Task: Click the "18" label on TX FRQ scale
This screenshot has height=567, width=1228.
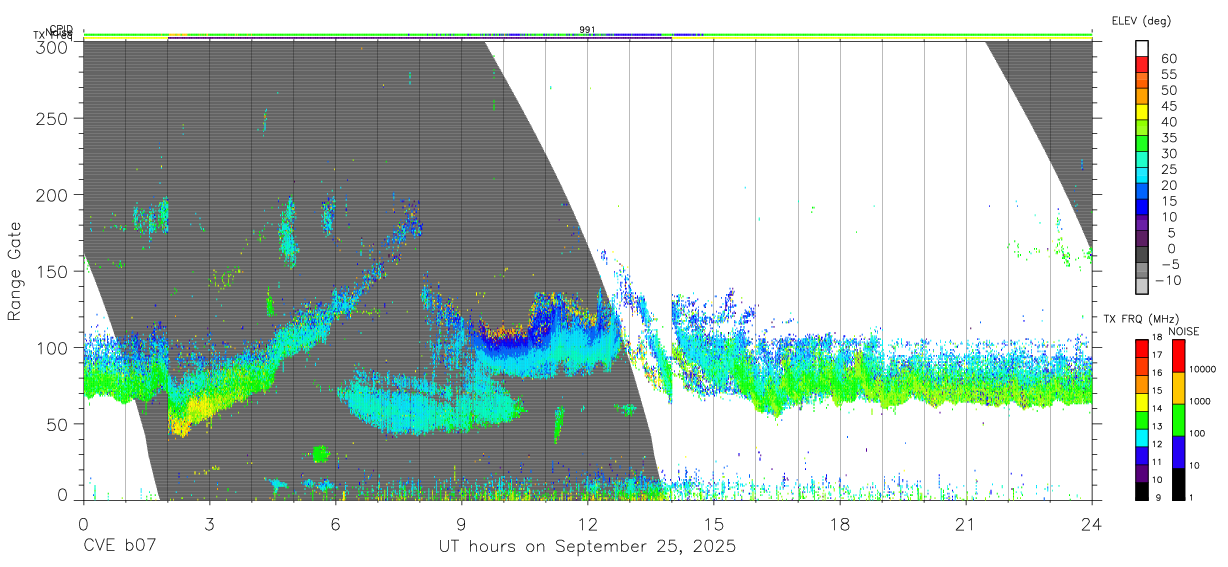Action: [1156, 337]
